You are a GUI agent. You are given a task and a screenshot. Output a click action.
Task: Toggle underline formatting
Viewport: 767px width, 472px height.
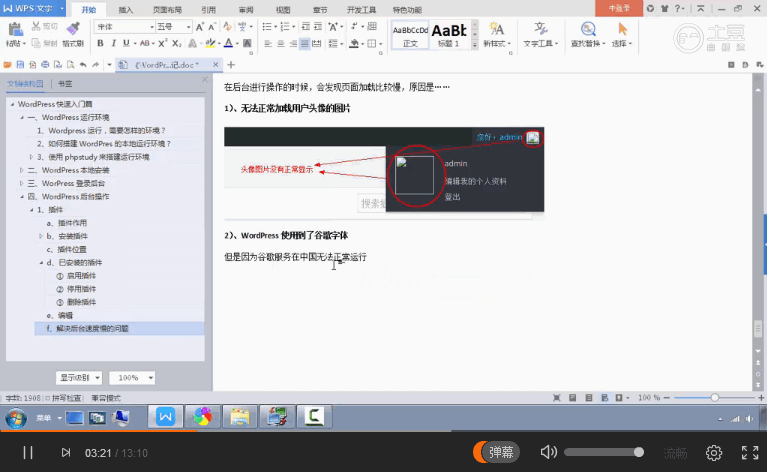[x=126, y=44]
